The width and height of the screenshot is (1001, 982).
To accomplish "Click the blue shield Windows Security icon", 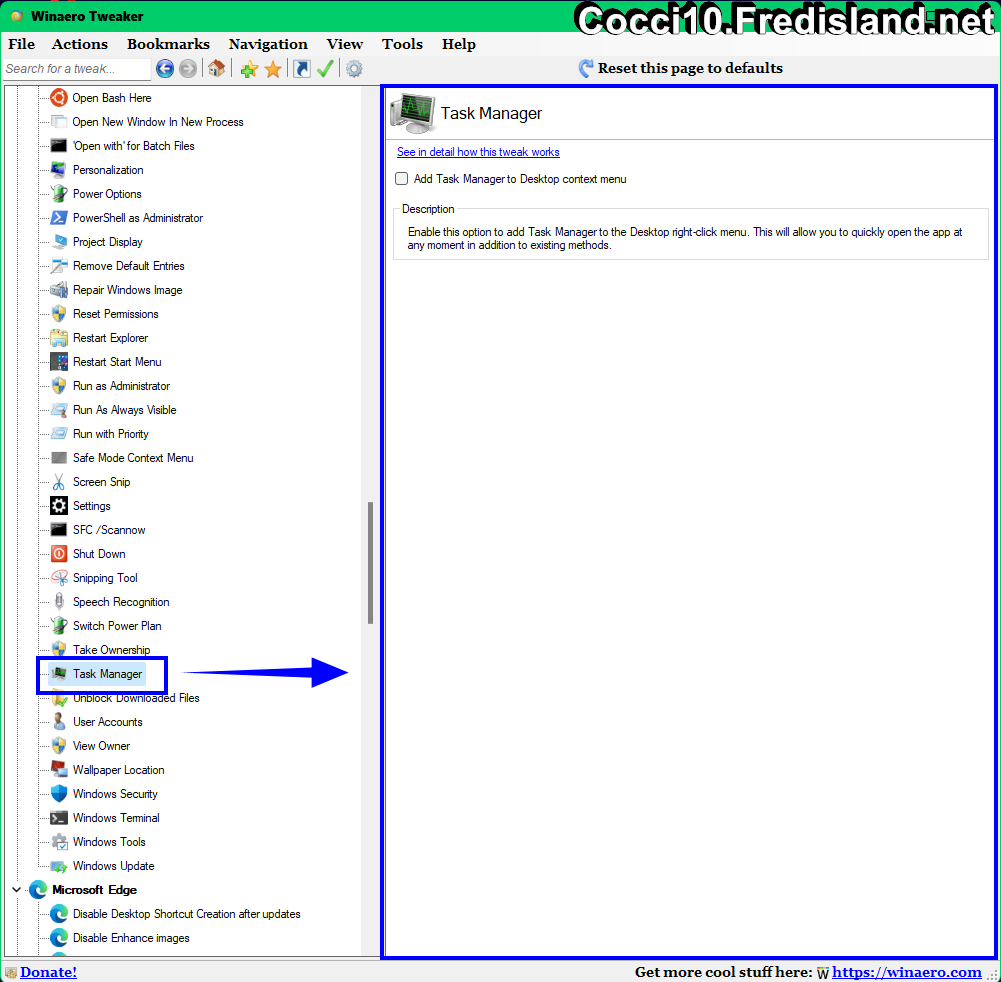I will click(59, 794).
